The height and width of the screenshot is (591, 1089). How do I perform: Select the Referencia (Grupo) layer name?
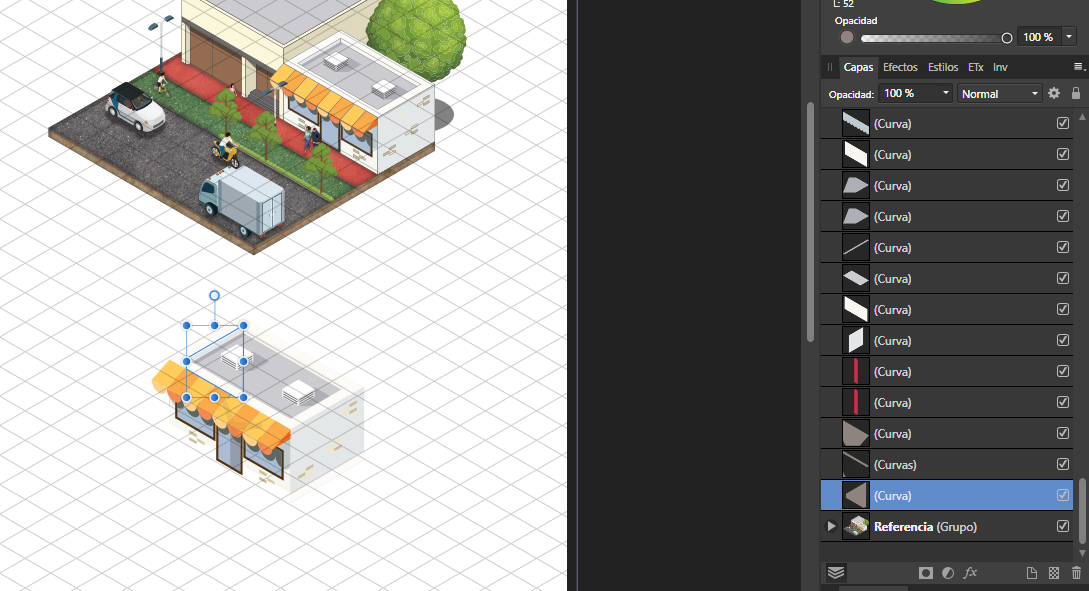pyautogui.click(x=925, y=526)
